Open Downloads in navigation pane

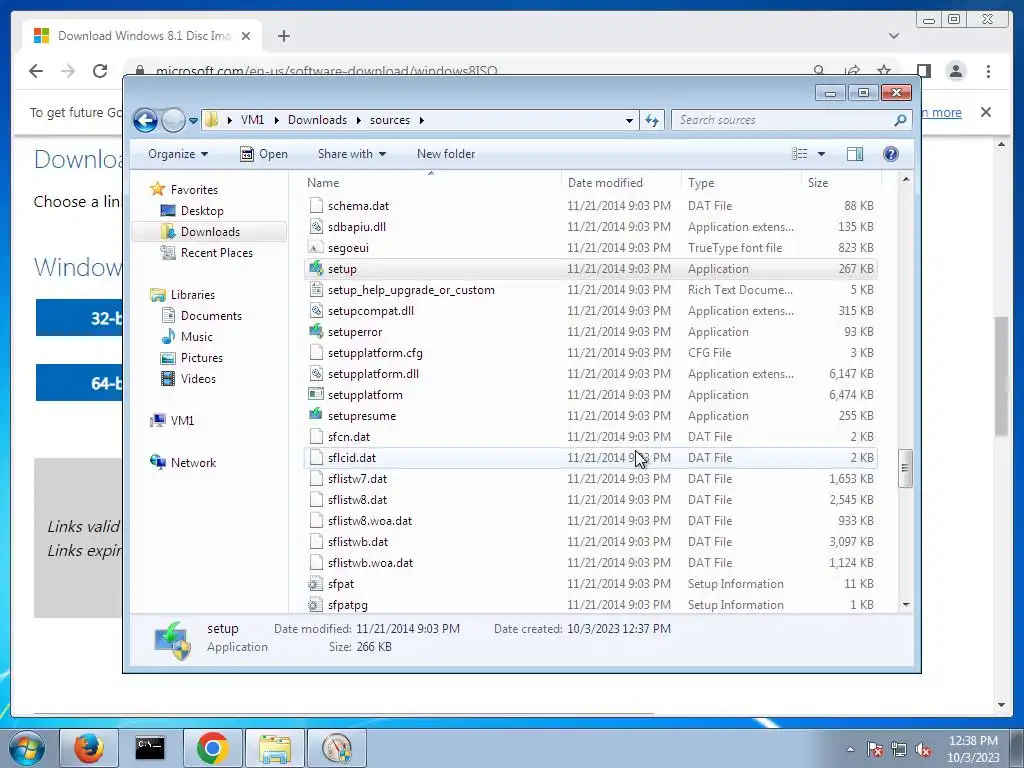(x=210, y=232)
